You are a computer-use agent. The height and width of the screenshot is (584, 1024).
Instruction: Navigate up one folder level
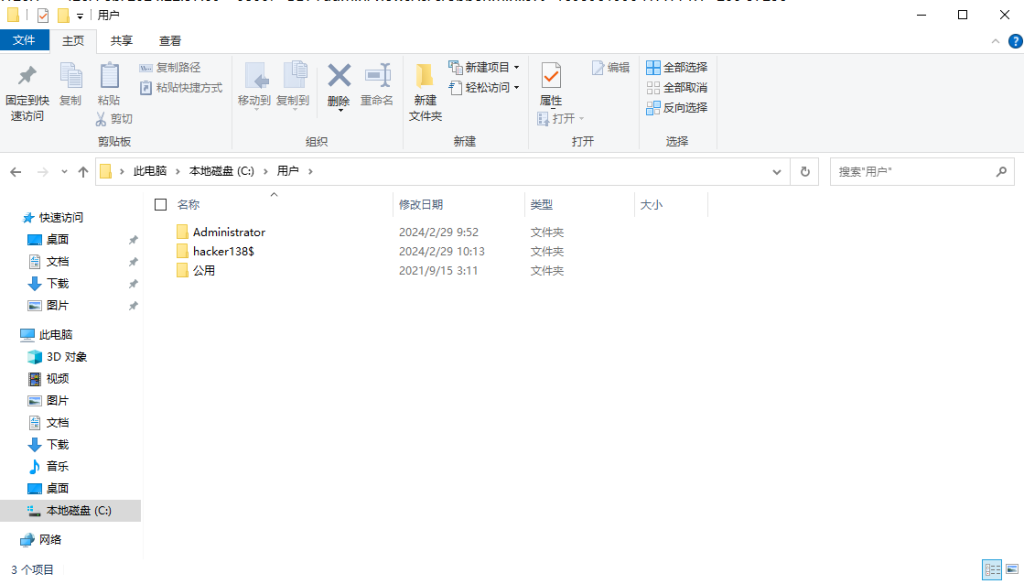coord(83,172)
